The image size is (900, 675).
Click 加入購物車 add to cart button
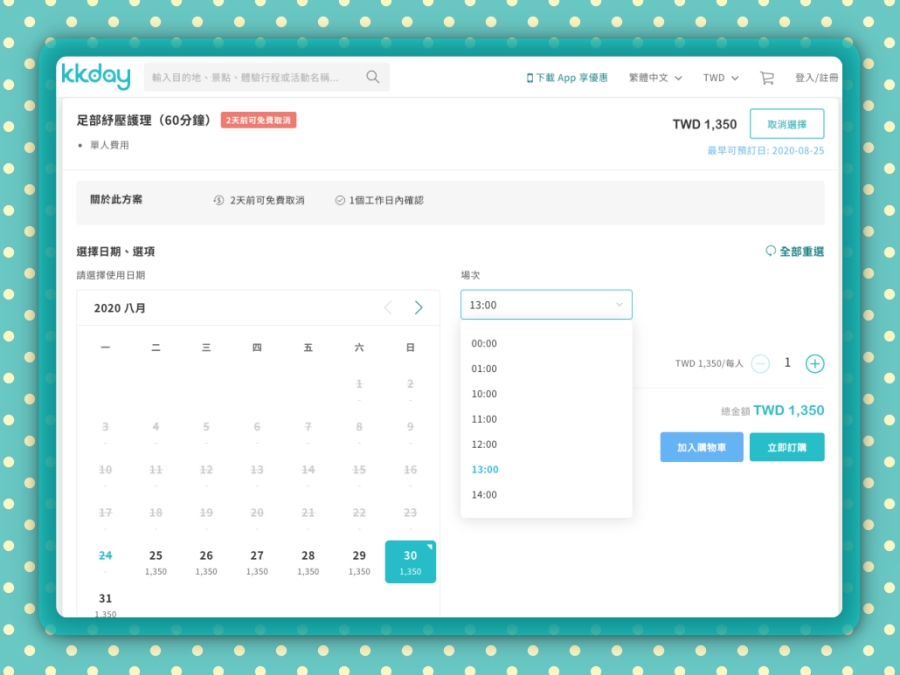[701, 447]
